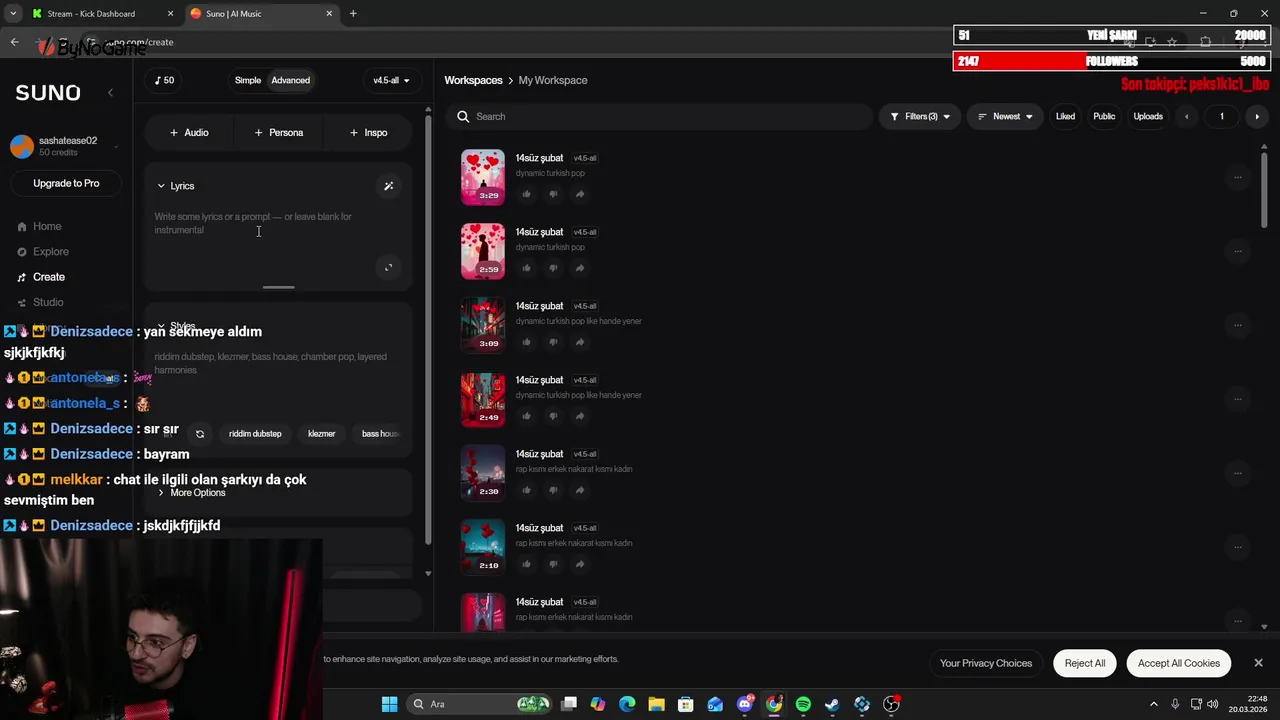This screenshot has width=1280, height=720.
Task: Open the more-options menu for the 3:29 song
Action: coord(1237,177)
